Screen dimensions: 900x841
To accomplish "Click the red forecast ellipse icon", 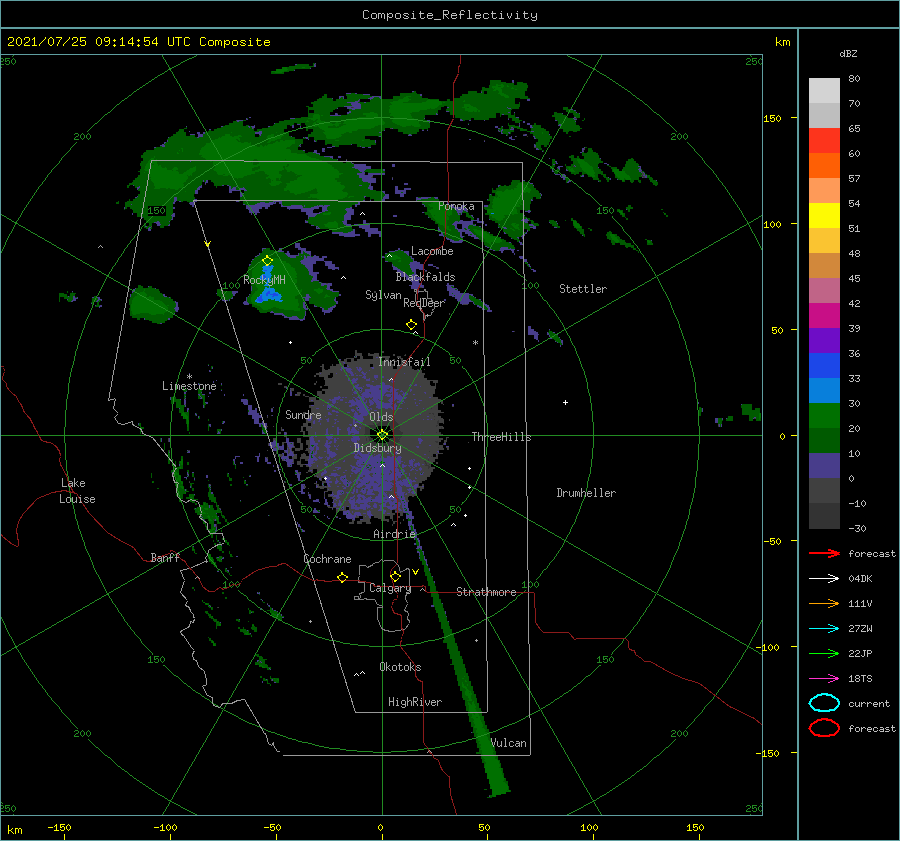I will pyautogui.click(x=824, y=728).
